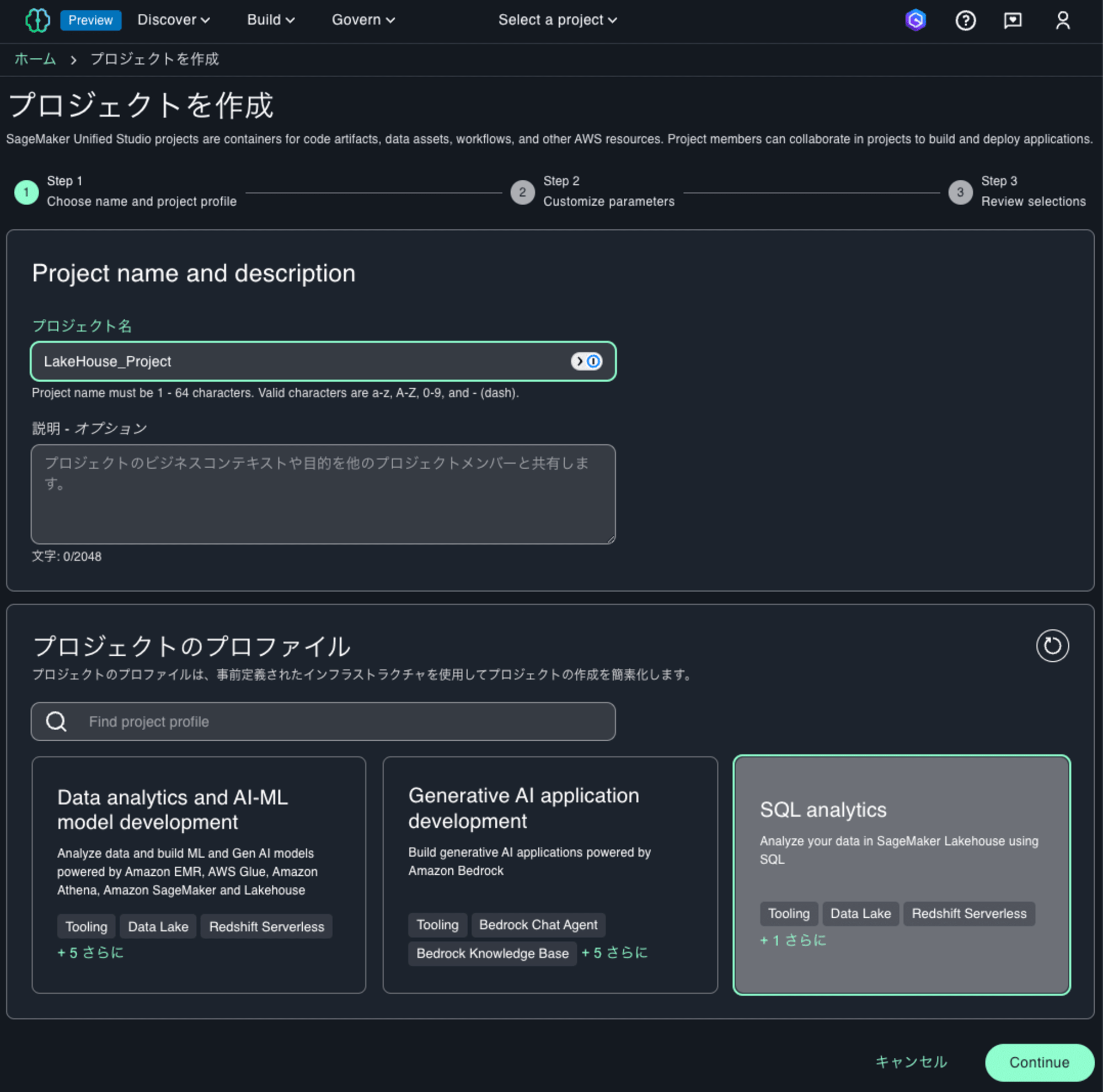This screenshot has height=1092, width=1103.
Task: Click the Step 3 circle indicator
Action: click(x=960, y=192)
